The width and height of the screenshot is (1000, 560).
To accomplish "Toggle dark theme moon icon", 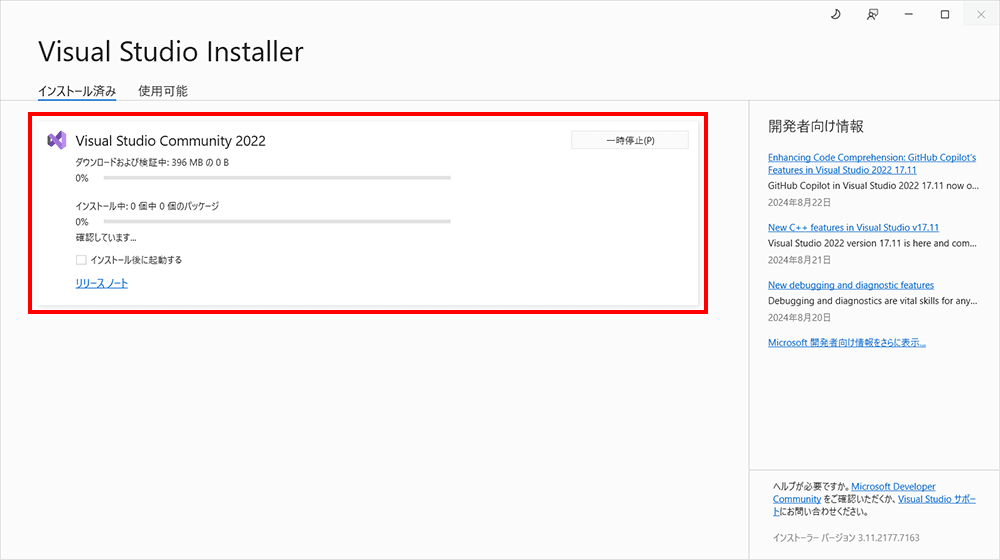I will click(835, 14).
